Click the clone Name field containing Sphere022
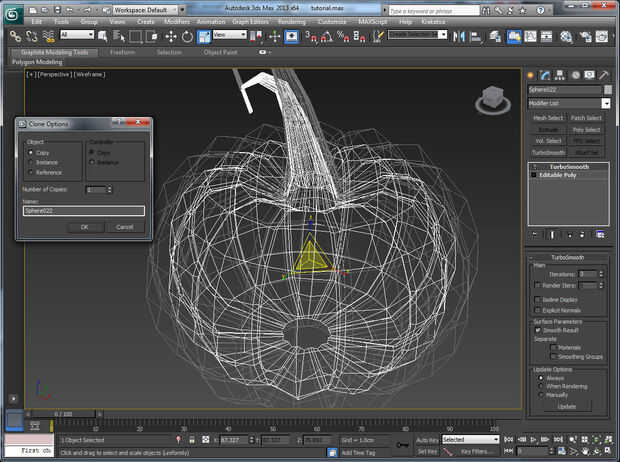This screenshot has height=462, width=620. (84, 211)
